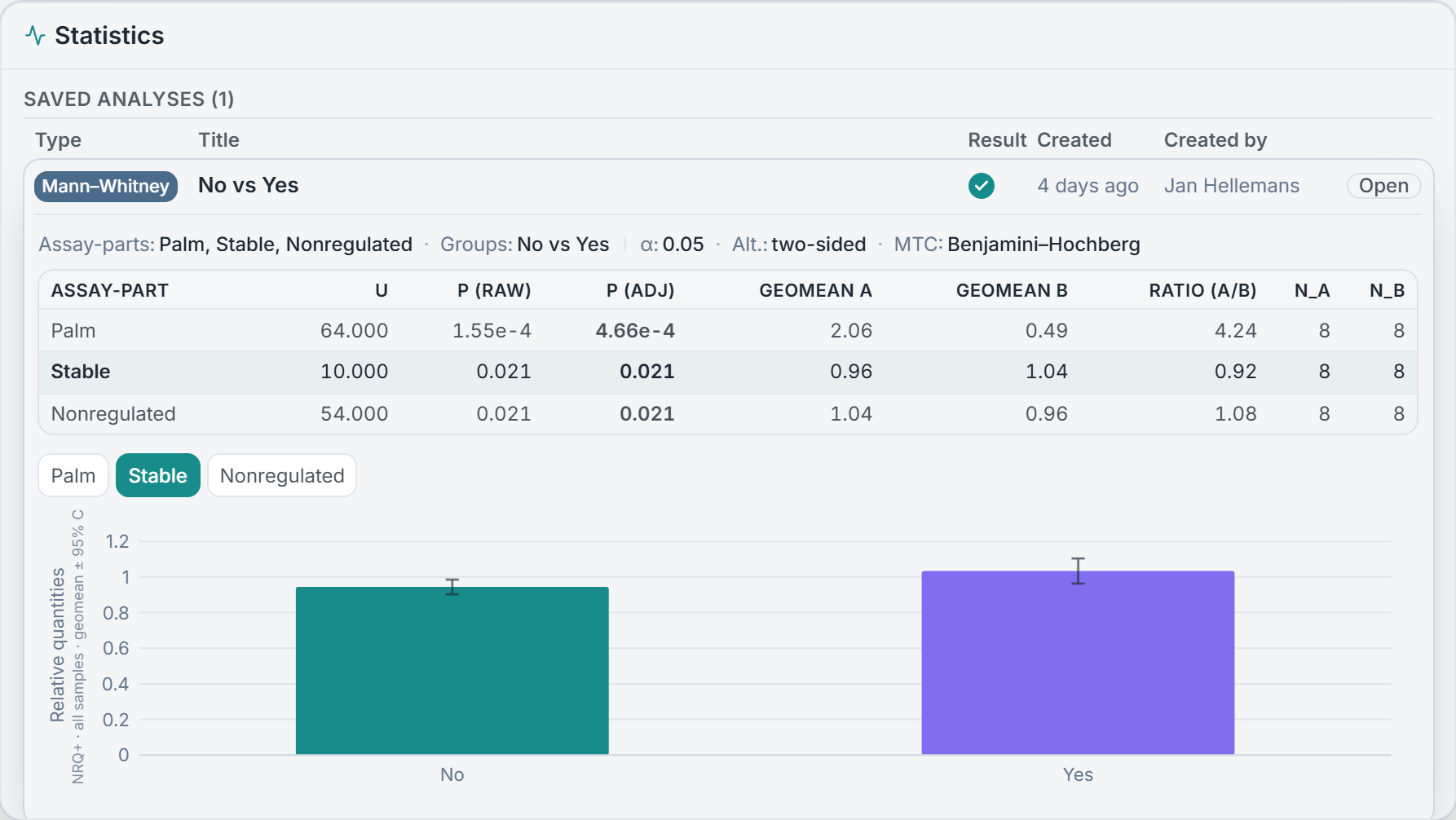Screen dimensions: 1456x820
Task: Click the GEOMEAN B column header
Action: point(1012,291)
